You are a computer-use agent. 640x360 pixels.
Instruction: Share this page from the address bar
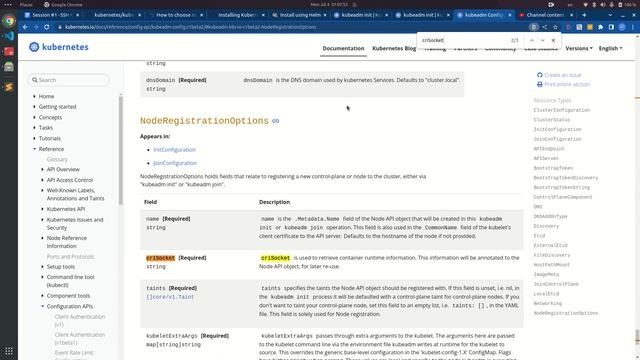point(545,27)
